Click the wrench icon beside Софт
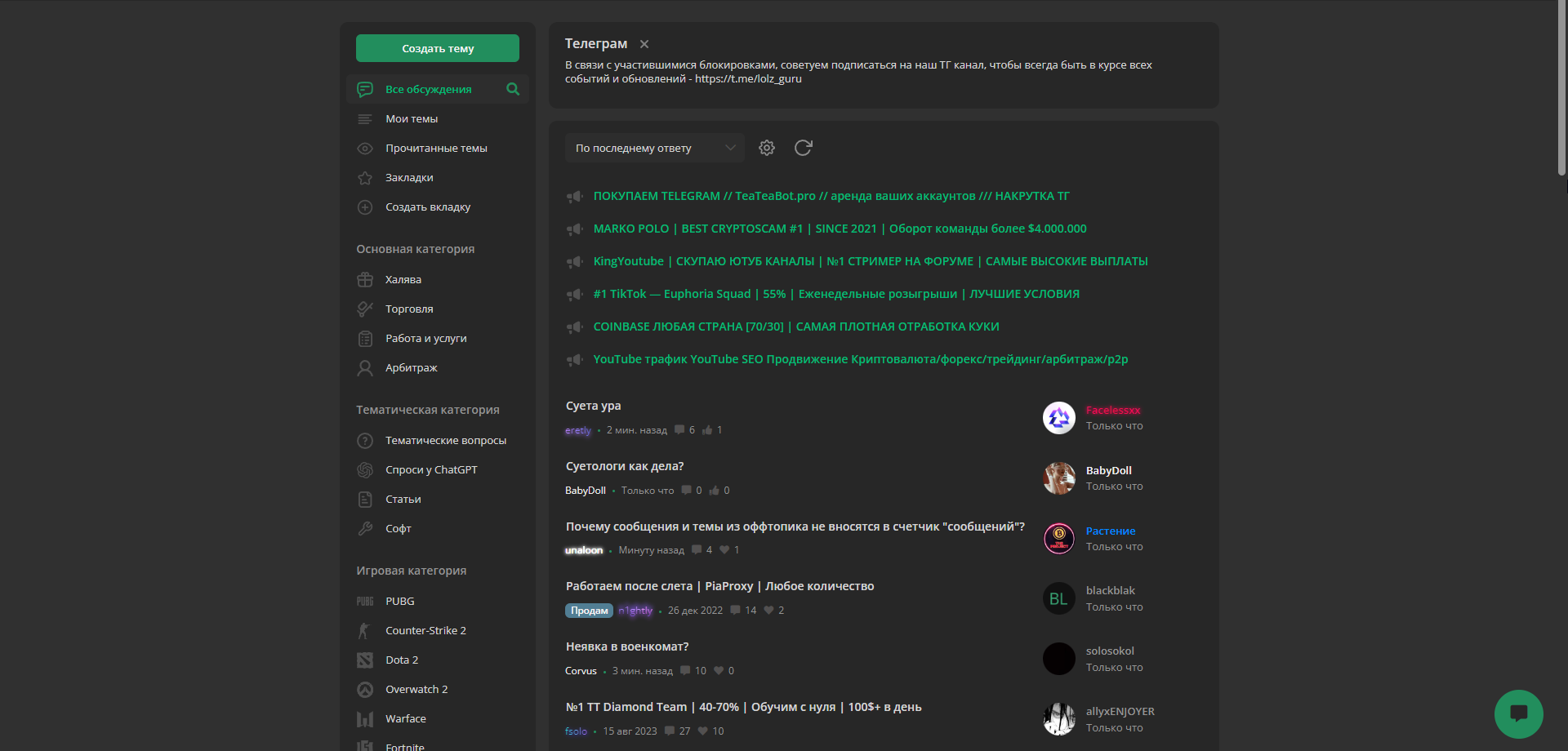Screen dimensions: 1568x751 click(x=365, y=529)
